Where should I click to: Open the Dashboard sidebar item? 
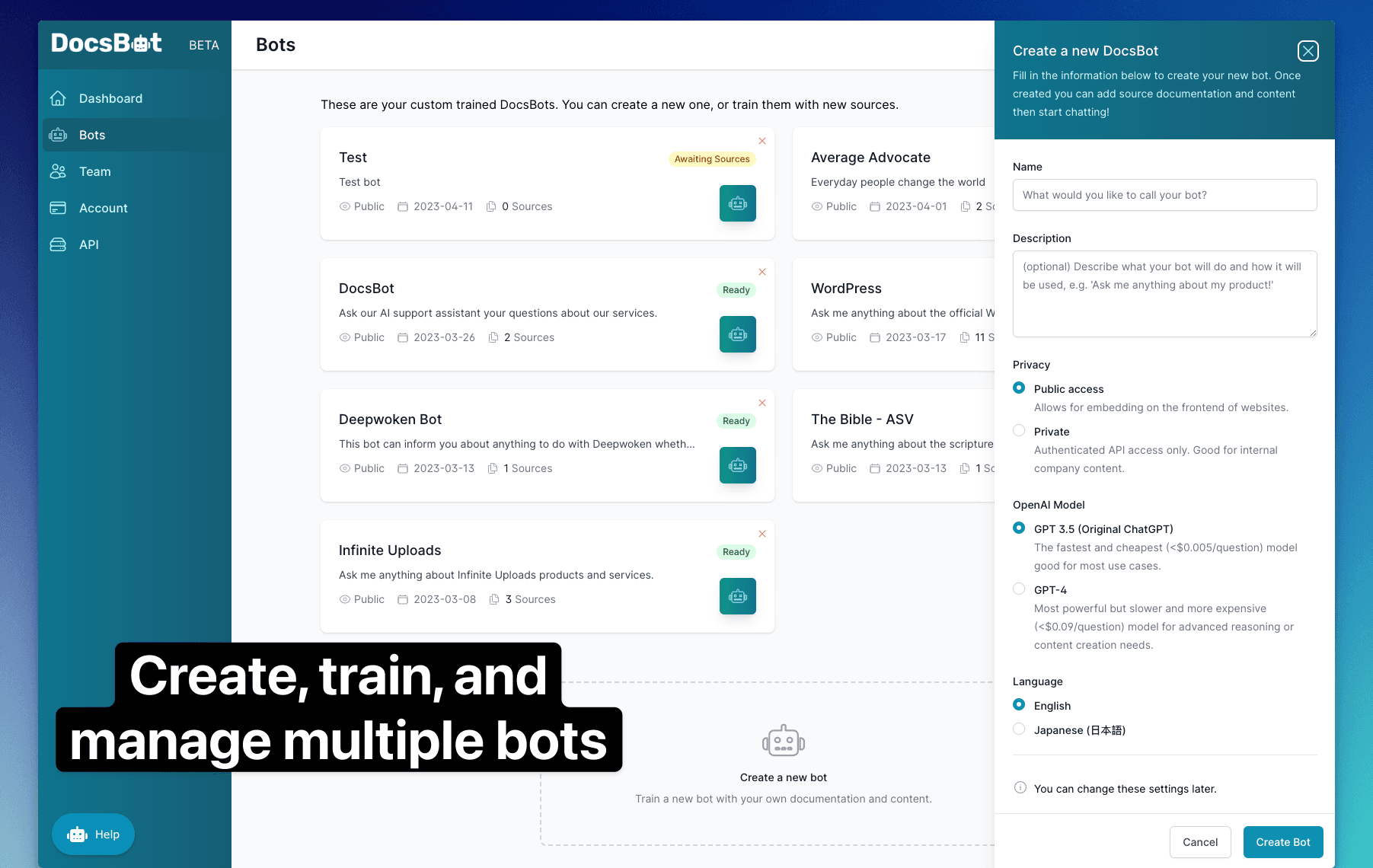[x=110, y=98]
